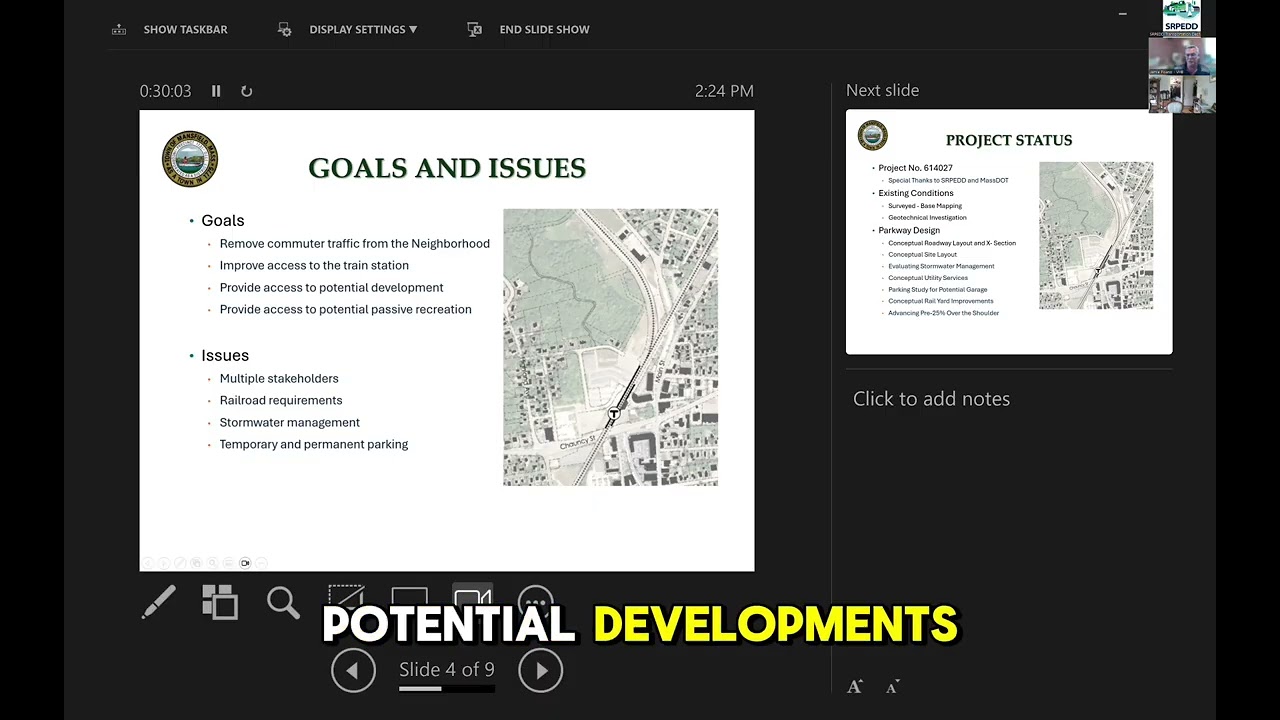Screen dimensions: 1280x720
Task: Expand the DISPLAY SETTINGS dropdown
Action: (363, 30)
